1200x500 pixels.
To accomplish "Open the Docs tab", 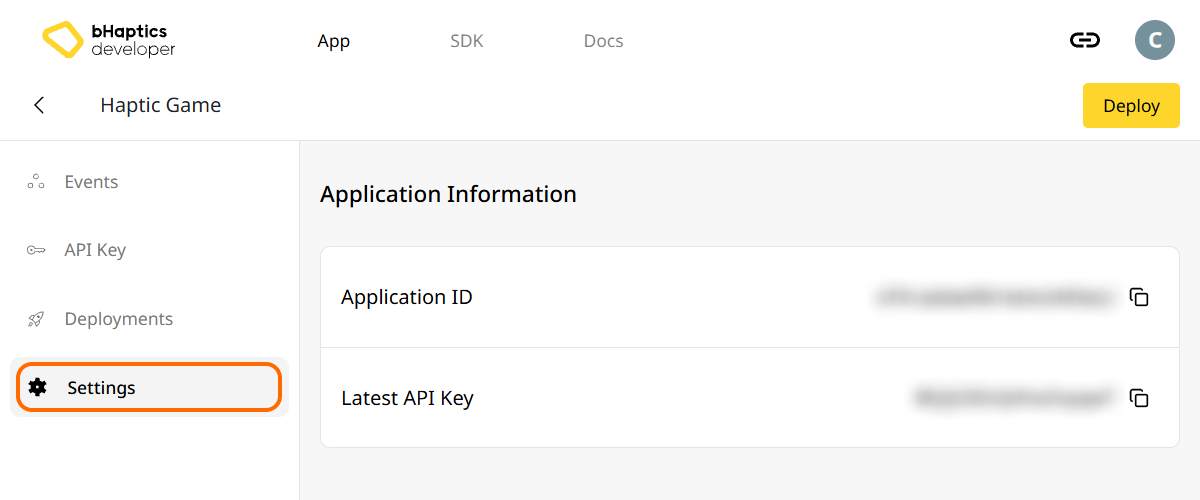I will (603, 41).
